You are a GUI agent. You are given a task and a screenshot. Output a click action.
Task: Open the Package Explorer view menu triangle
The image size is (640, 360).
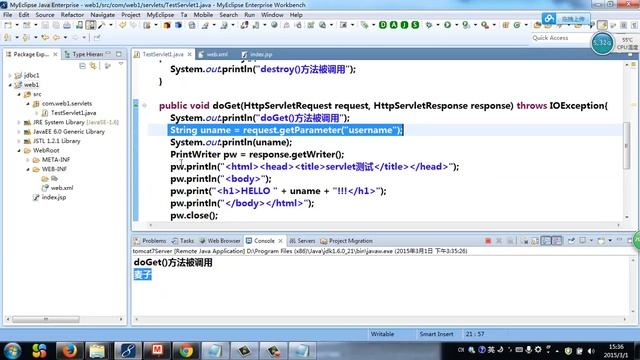click(x=121, y=64)
